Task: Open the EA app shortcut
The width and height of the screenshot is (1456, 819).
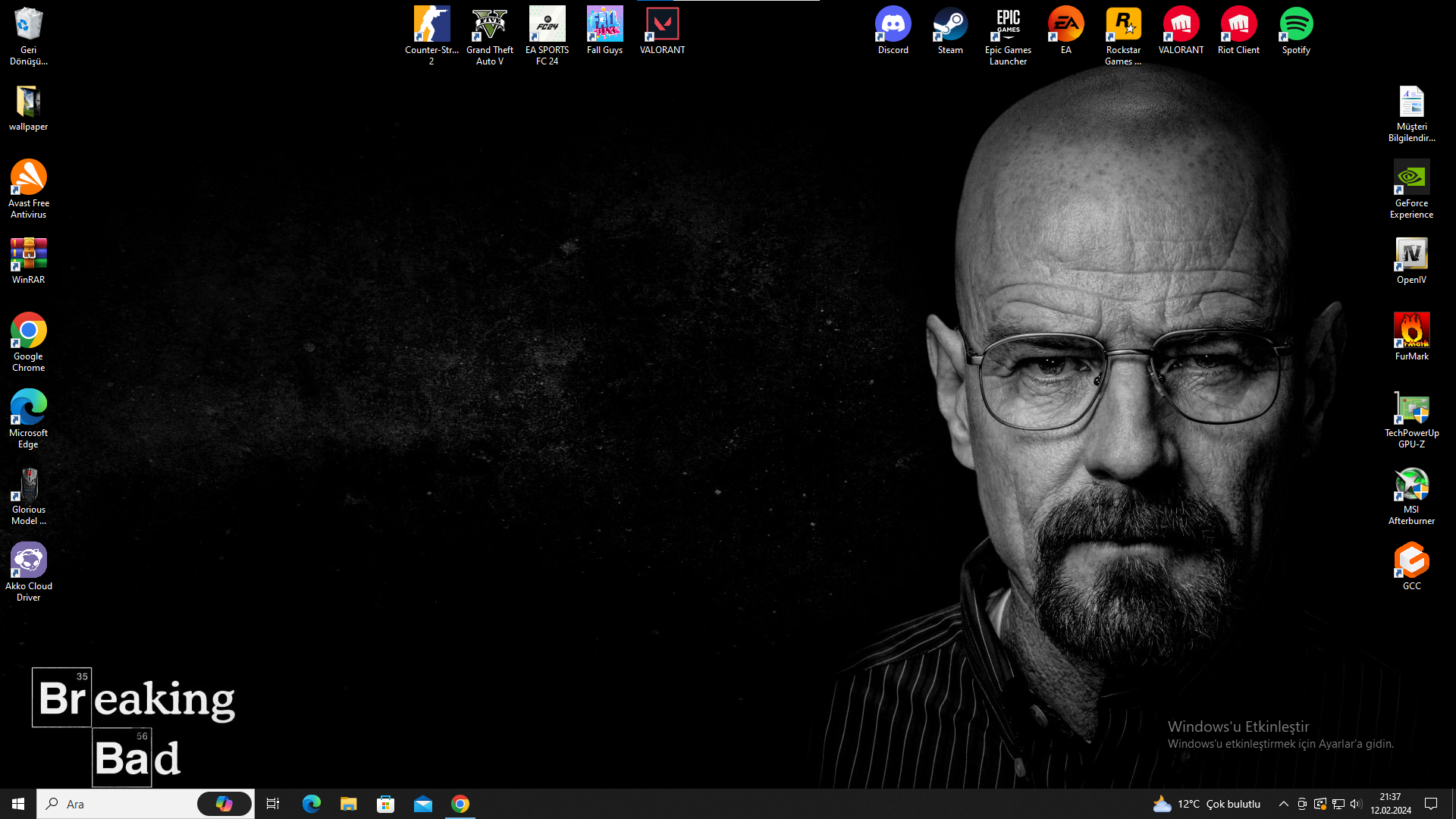Action: coord(1065,30)
